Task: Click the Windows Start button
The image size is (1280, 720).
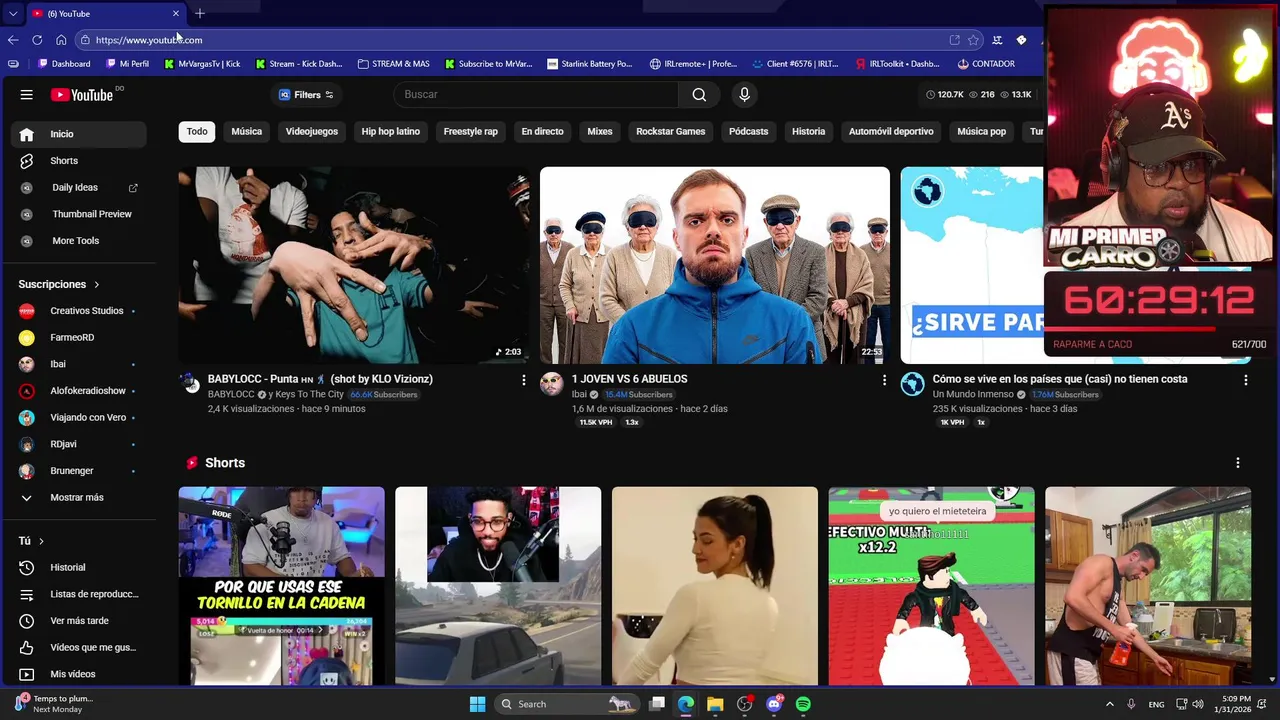Action: click(477, 704)
